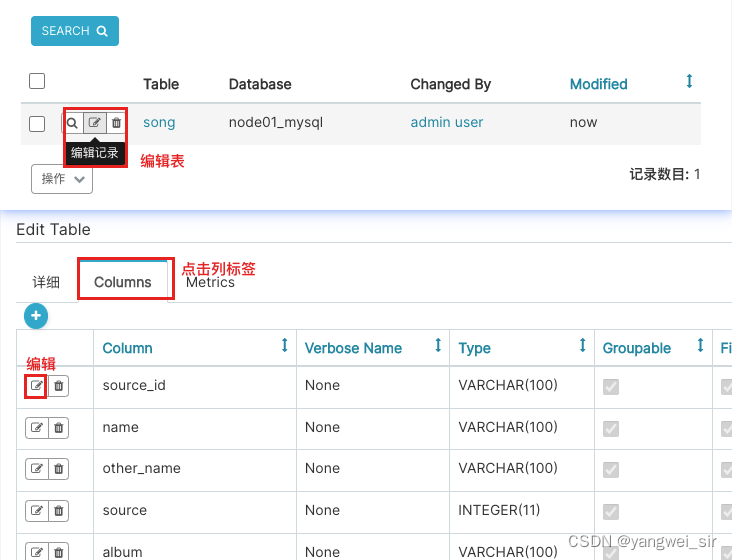Click the sort arrows next to Modified
Screen dimensions: 732x560
pos(689,81)
